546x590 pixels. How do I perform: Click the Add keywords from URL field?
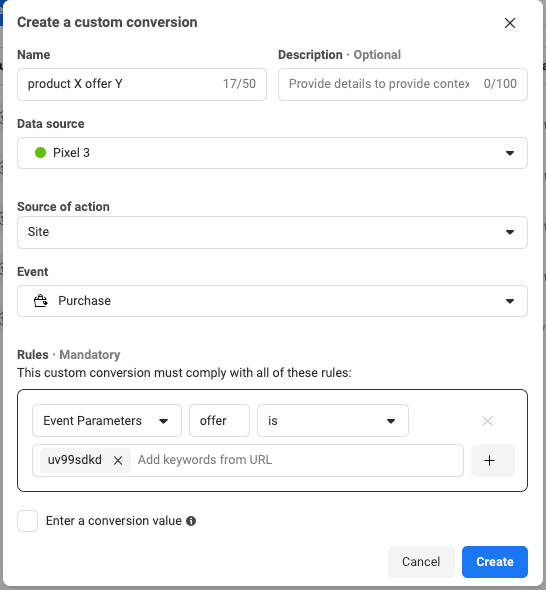297,460
